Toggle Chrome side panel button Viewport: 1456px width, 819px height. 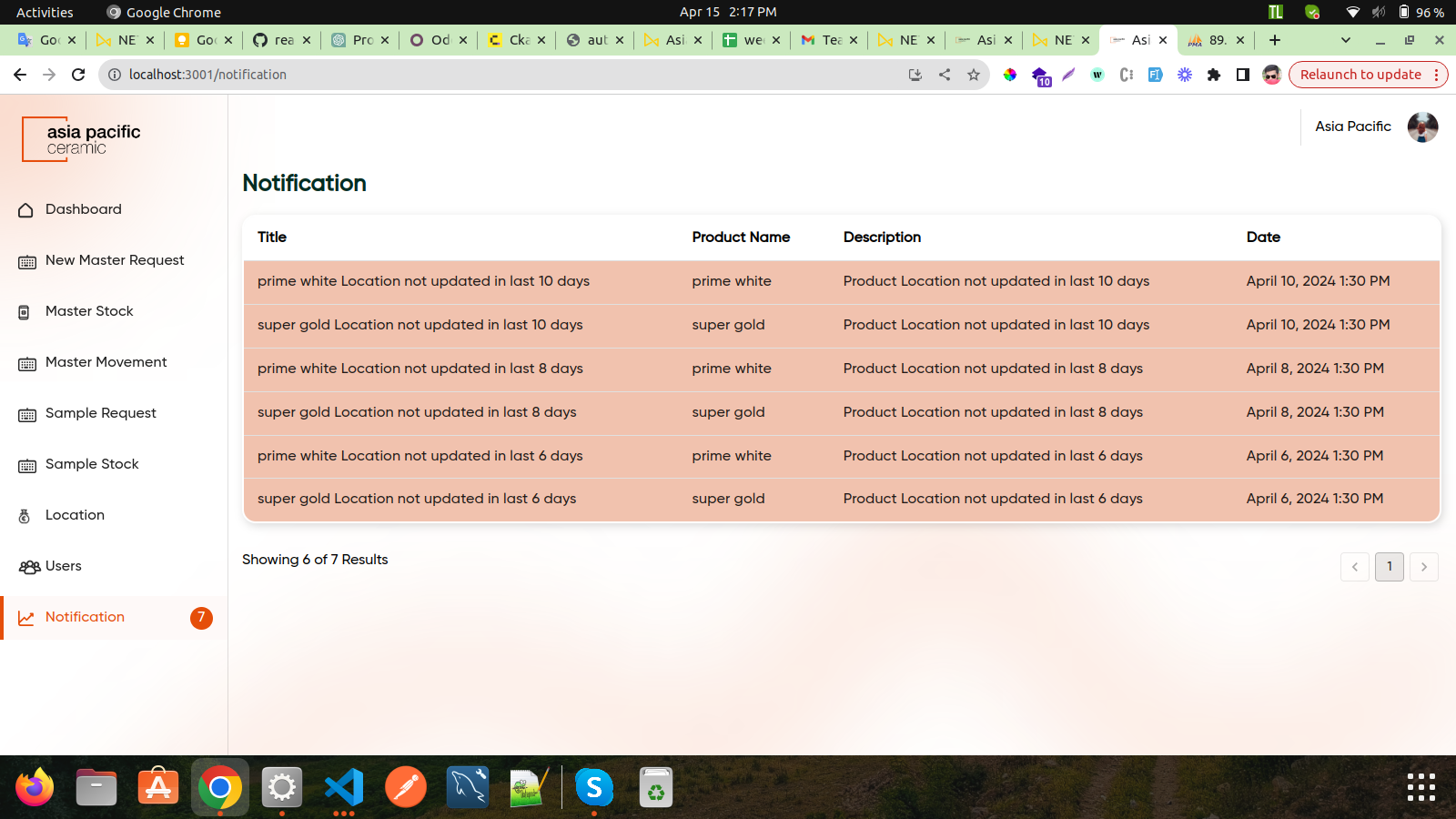point(1243,75)
